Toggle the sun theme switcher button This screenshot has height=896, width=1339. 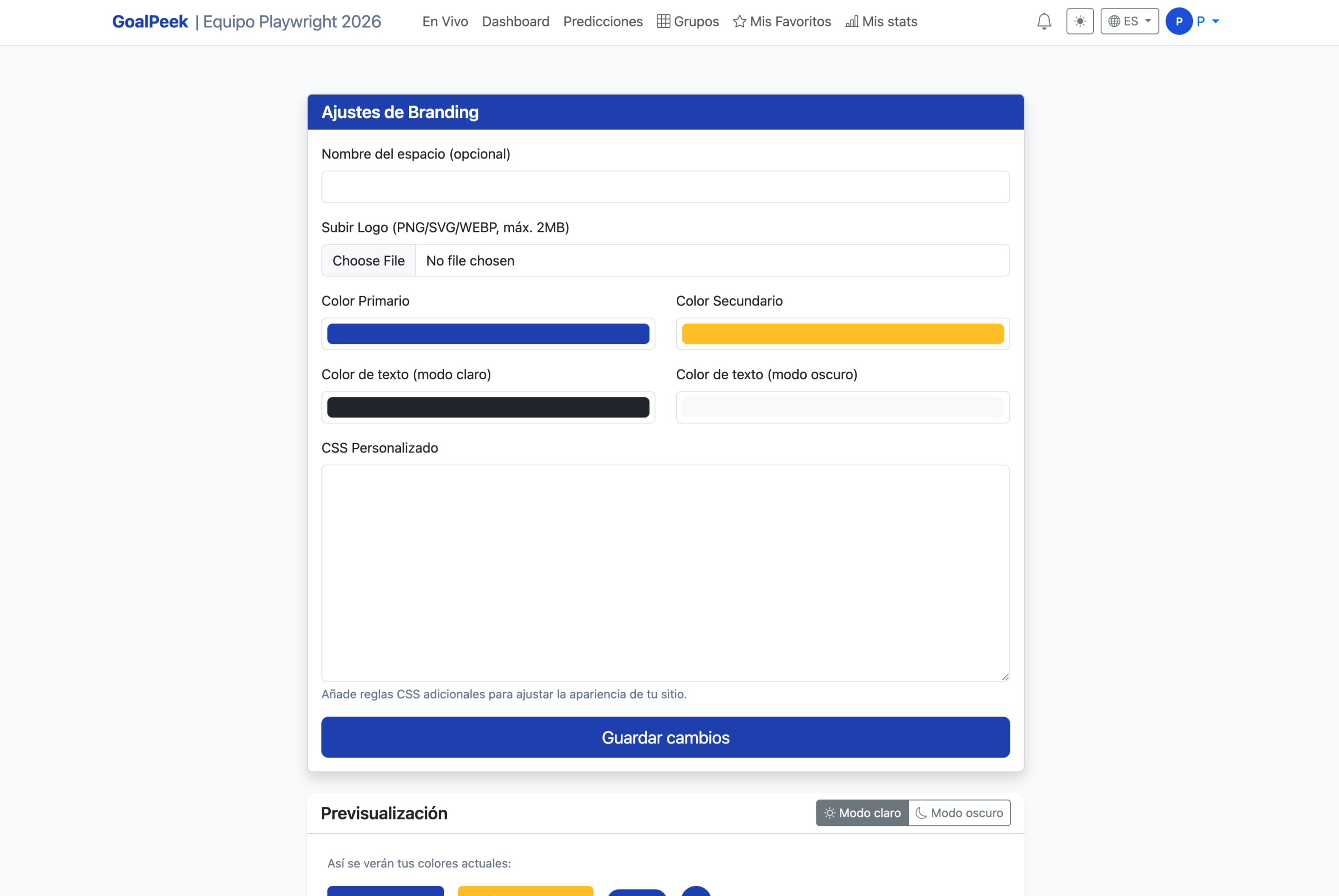1080,21
